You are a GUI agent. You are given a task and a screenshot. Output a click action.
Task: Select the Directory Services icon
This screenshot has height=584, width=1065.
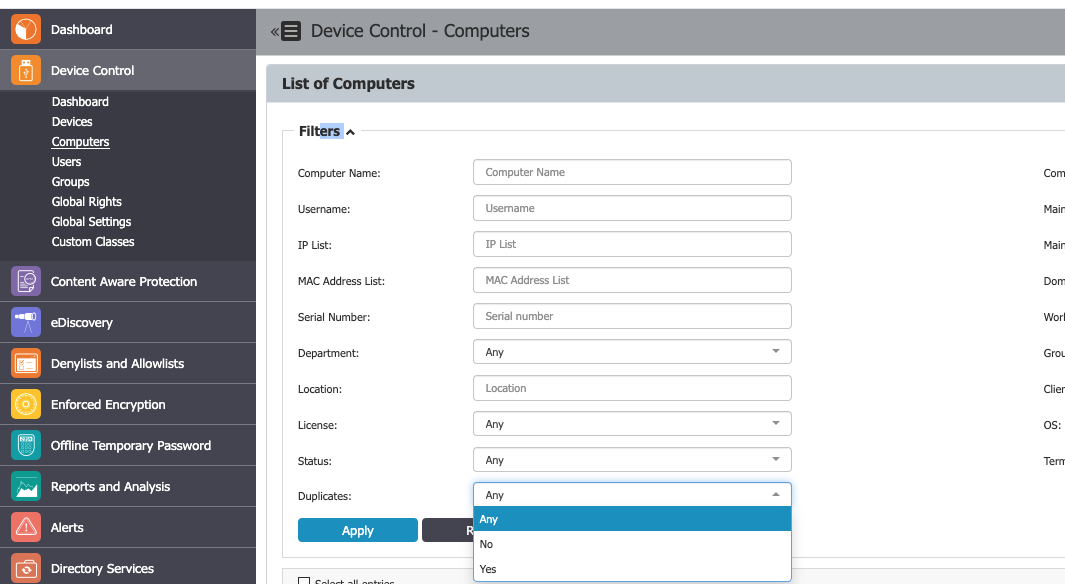click(x=24, y=568)
